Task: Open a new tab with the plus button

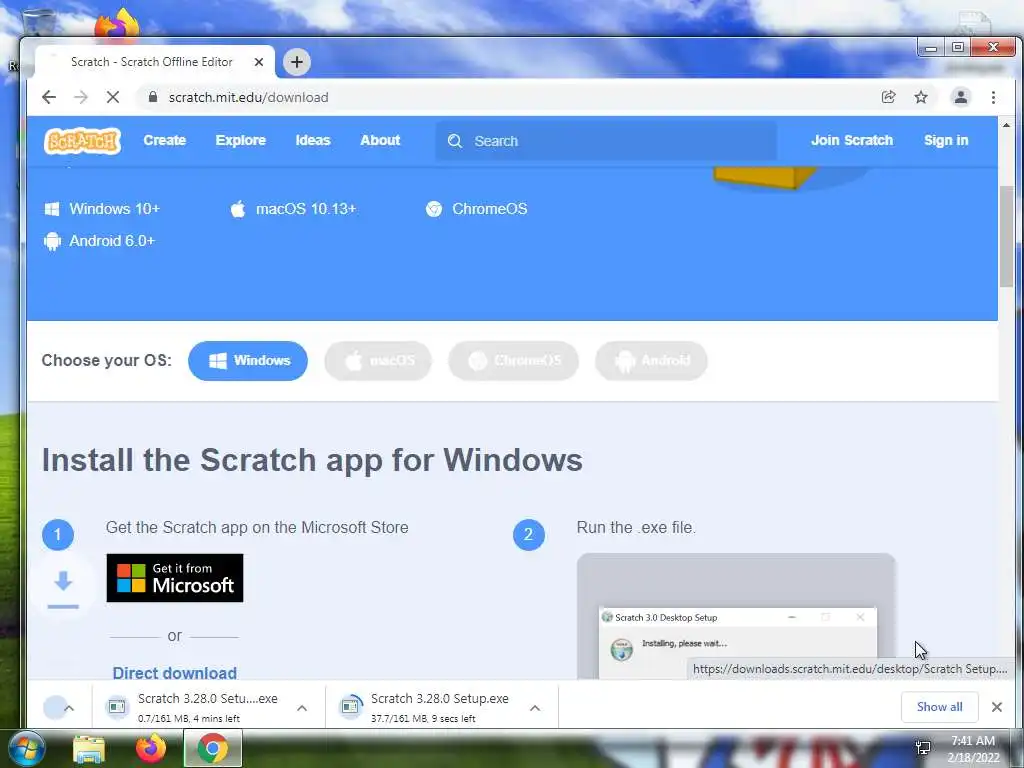Action: tap(296, 62)
